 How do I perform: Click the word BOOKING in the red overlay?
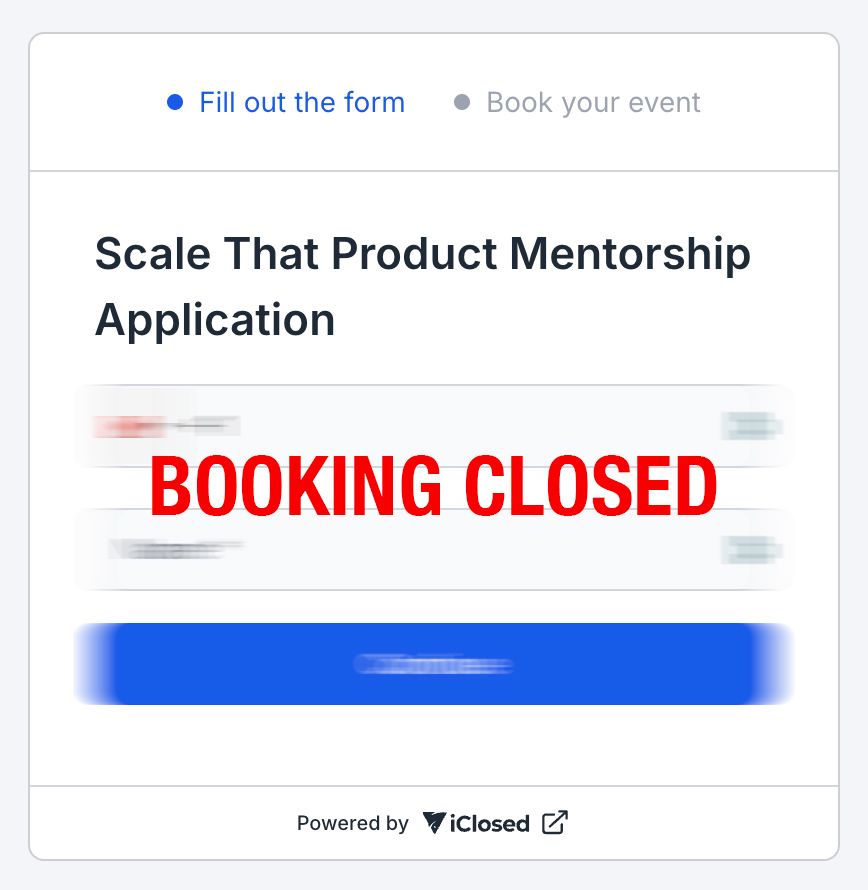point(295,487)
